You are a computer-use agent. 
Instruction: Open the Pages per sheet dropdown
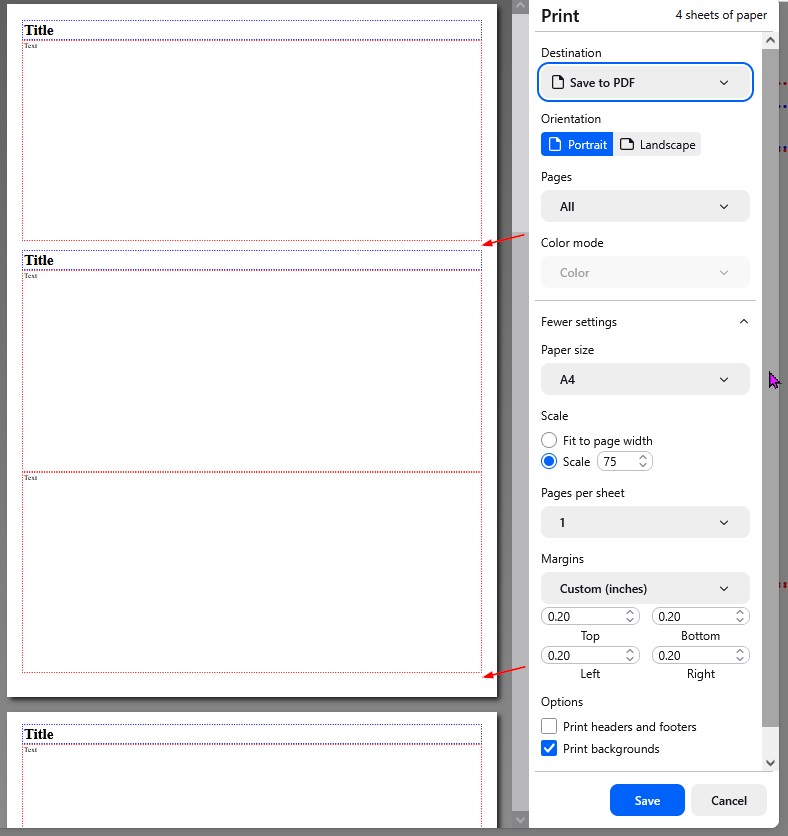(645, 522)
